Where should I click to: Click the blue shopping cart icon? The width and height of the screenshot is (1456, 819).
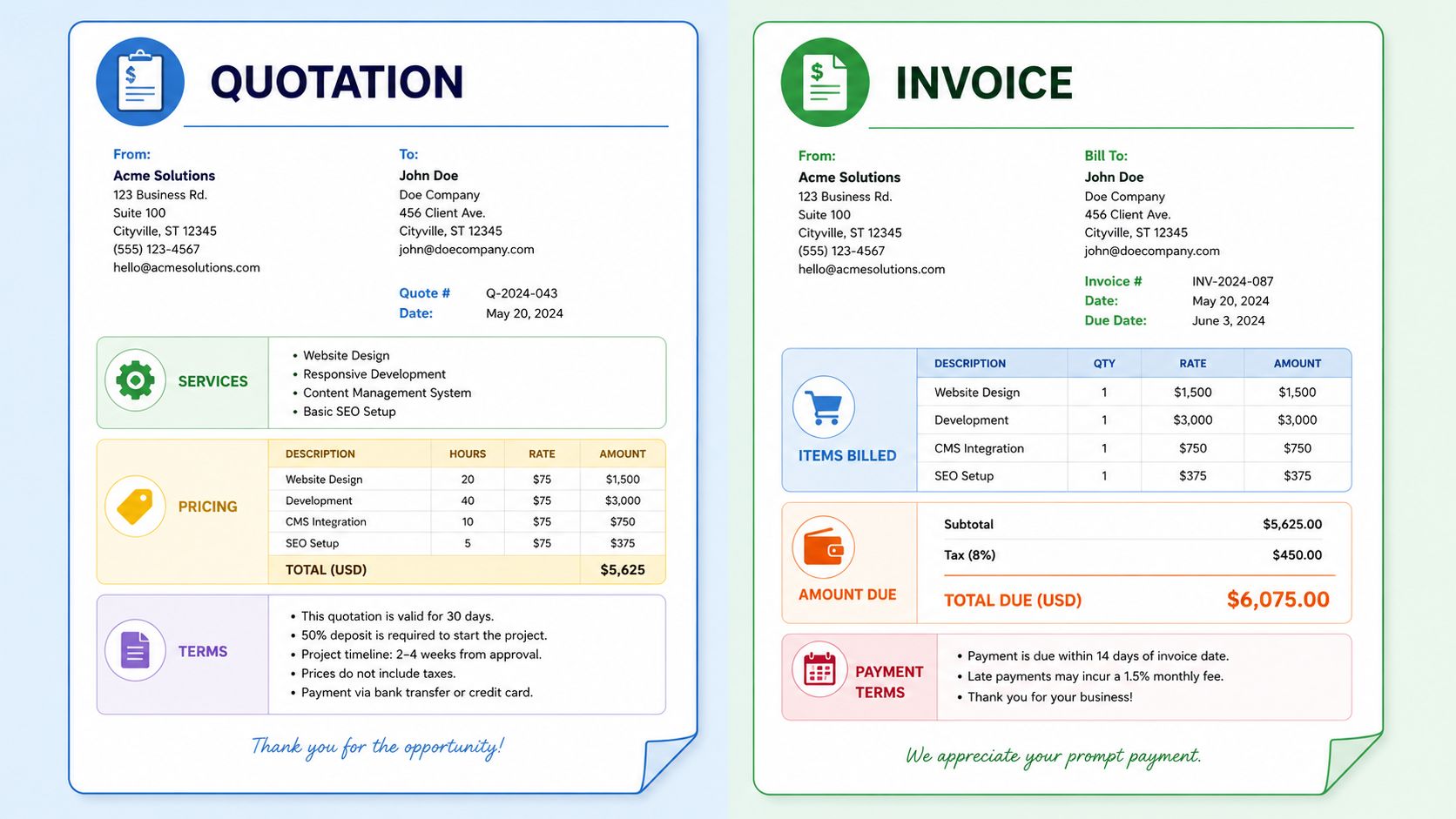(823, 407)
